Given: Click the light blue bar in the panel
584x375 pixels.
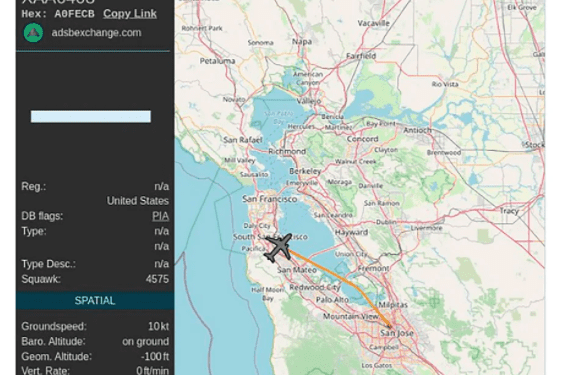Looking at the screenshot, I should click(91, 117).
